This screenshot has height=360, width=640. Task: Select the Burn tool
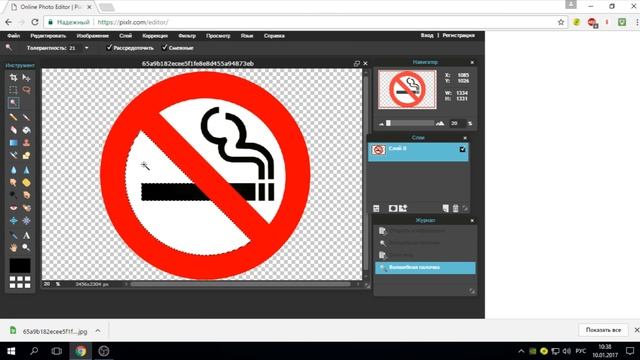27,195
